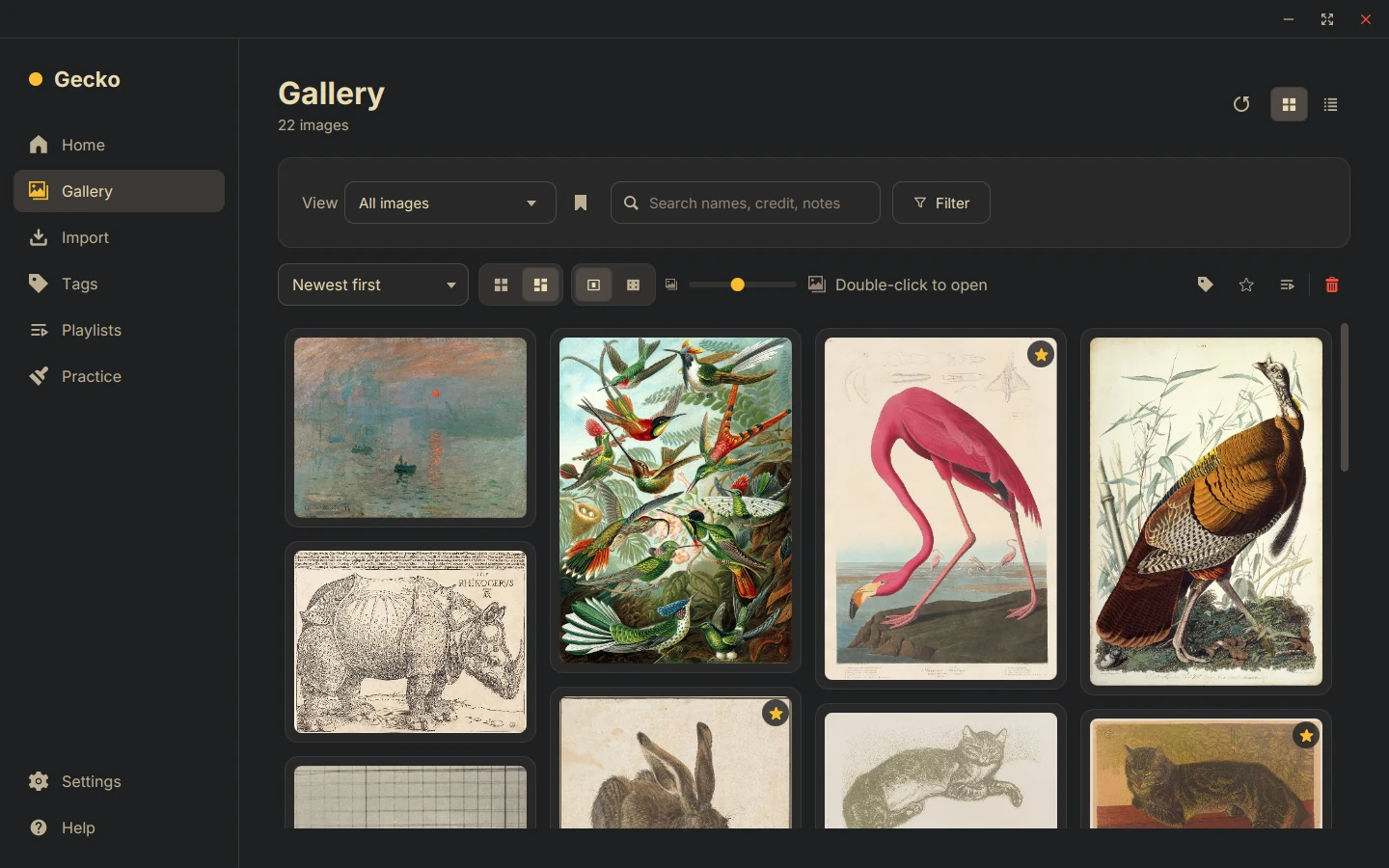Viewport: 1389px width, 868px height.
Task: Expand the Newest first sort dropdown
Action: 373,285
